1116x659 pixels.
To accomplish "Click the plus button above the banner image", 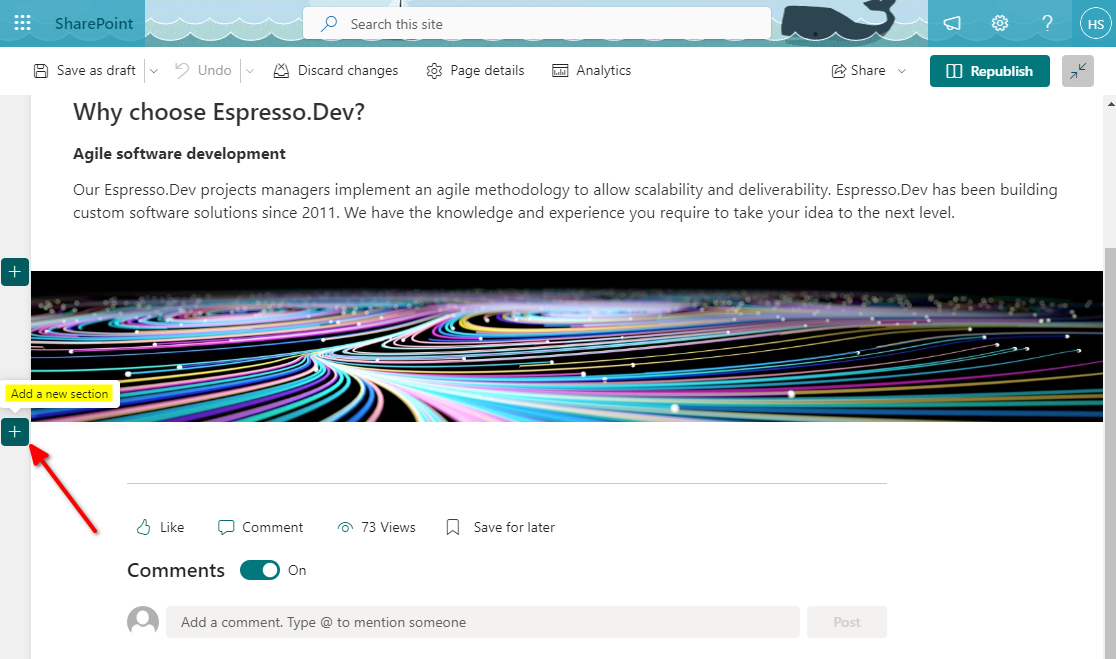I will [15, 272].
